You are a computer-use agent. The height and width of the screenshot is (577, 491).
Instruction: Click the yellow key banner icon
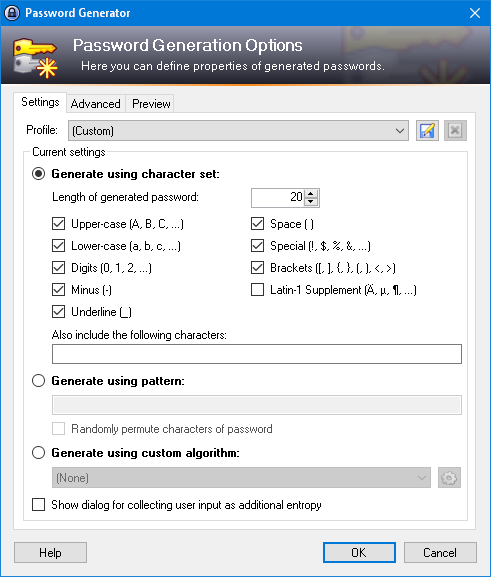tap(35, 58)
